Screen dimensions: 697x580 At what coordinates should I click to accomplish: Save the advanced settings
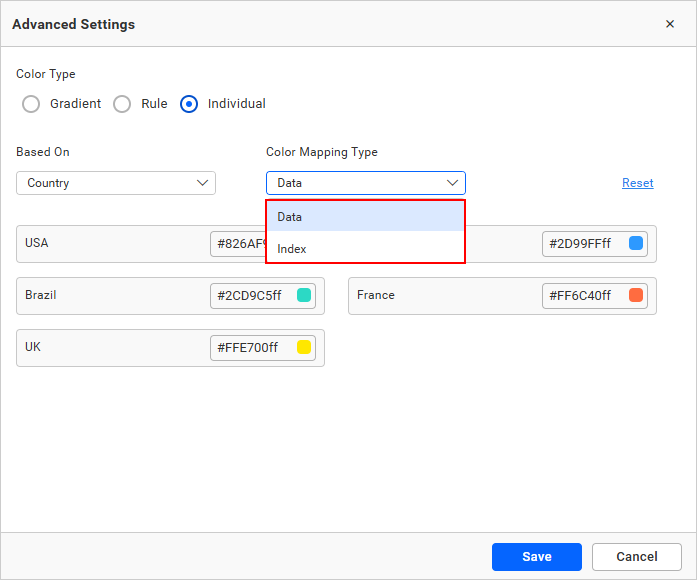coord(537,556)
